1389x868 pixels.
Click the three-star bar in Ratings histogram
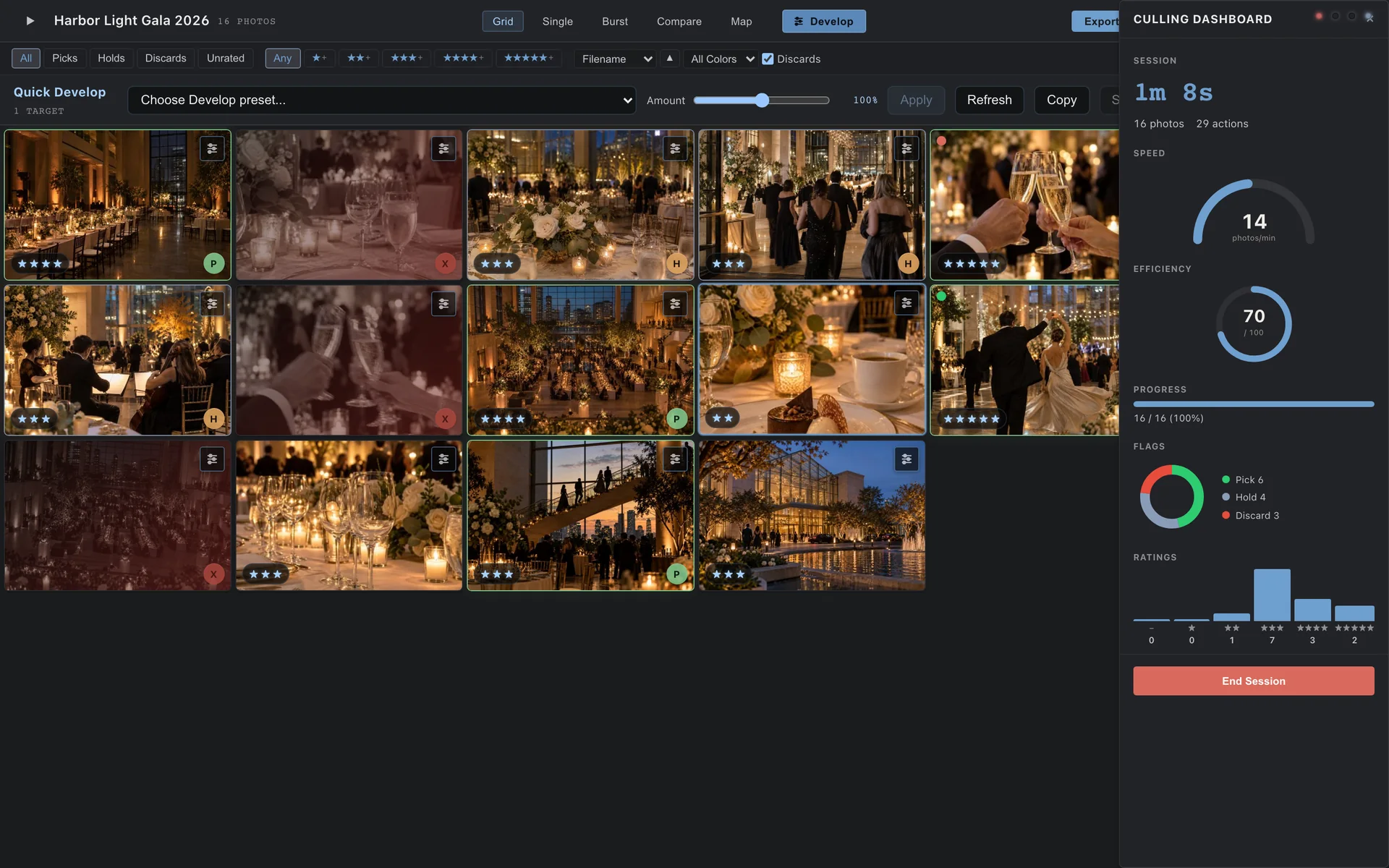pos(1272,595)
